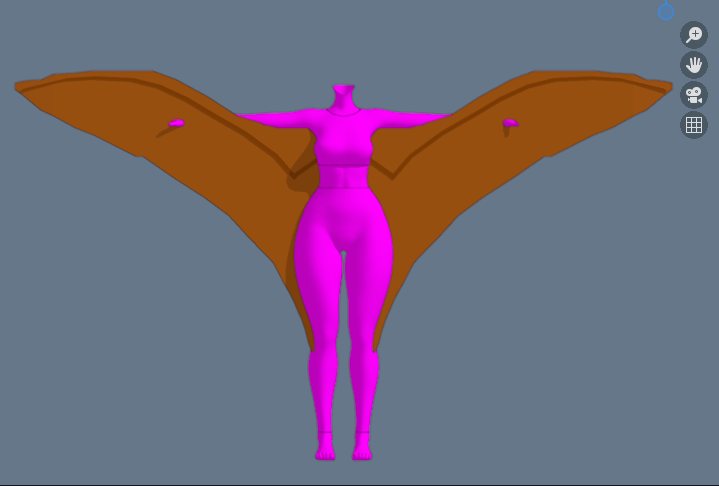This screenshot has height=486, width=719.
Task: Click the blue circle gizmo handle
Action: tap(666, 12)
